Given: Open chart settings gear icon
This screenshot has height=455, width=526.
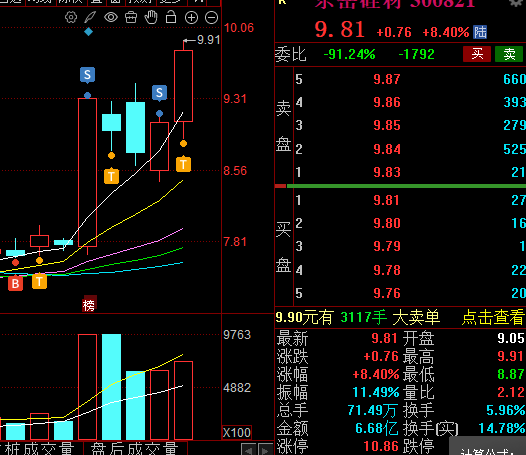Looking at the screenshot, I should pos(71,17).
